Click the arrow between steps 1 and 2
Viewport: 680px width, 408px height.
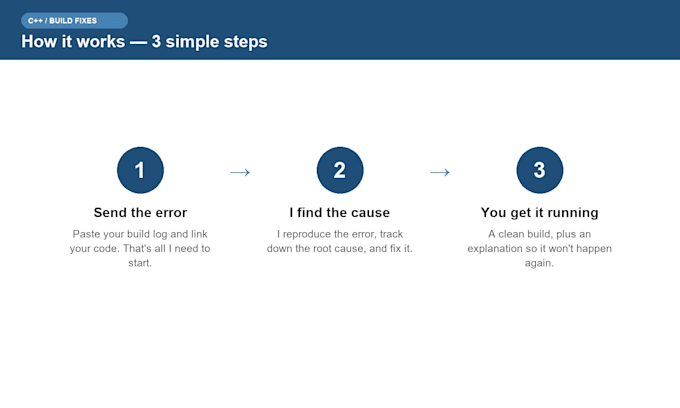240,173
